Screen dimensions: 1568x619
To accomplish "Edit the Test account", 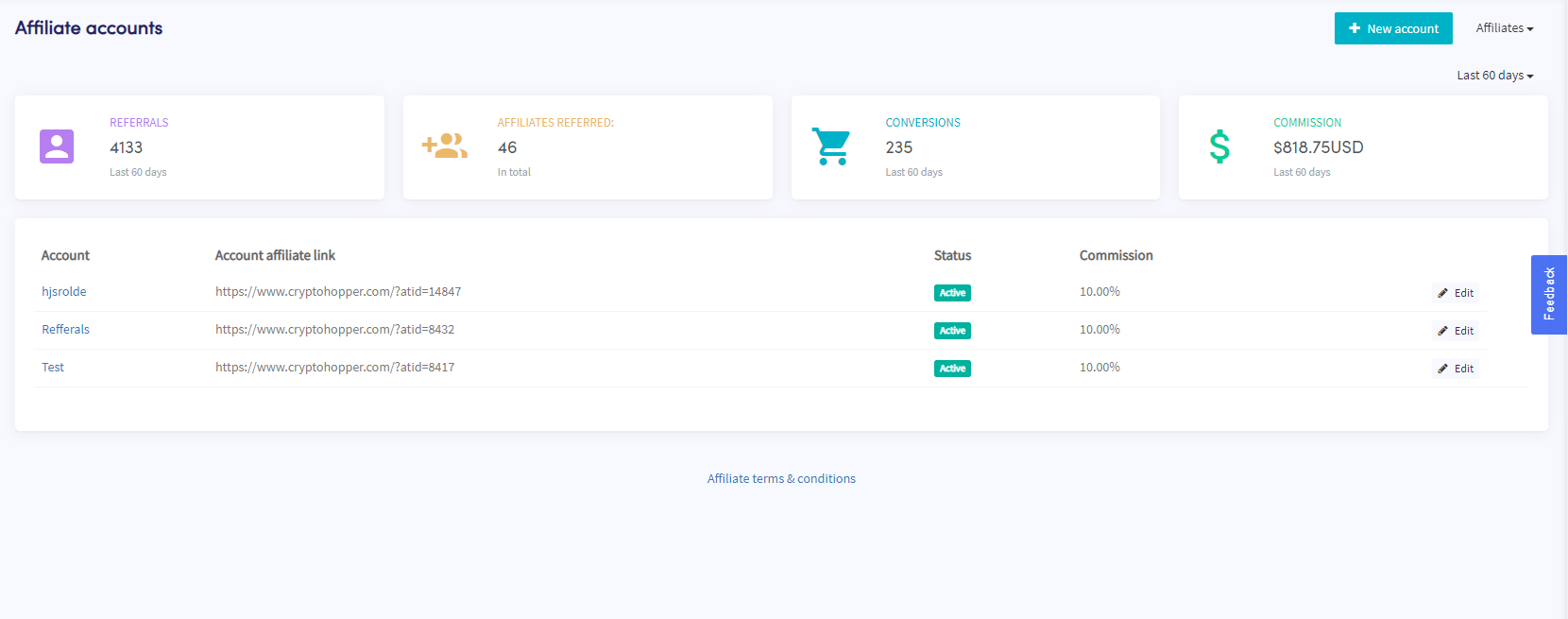I will point(1456,369).
